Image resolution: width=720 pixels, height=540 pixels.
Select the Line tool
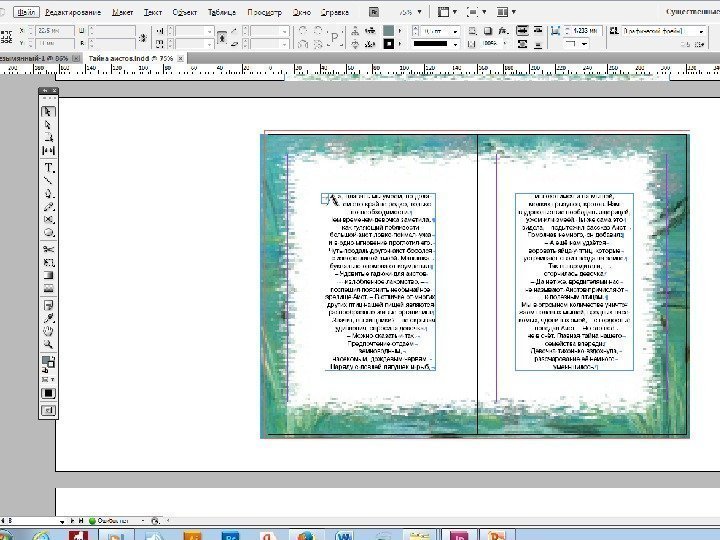point(48,180)
